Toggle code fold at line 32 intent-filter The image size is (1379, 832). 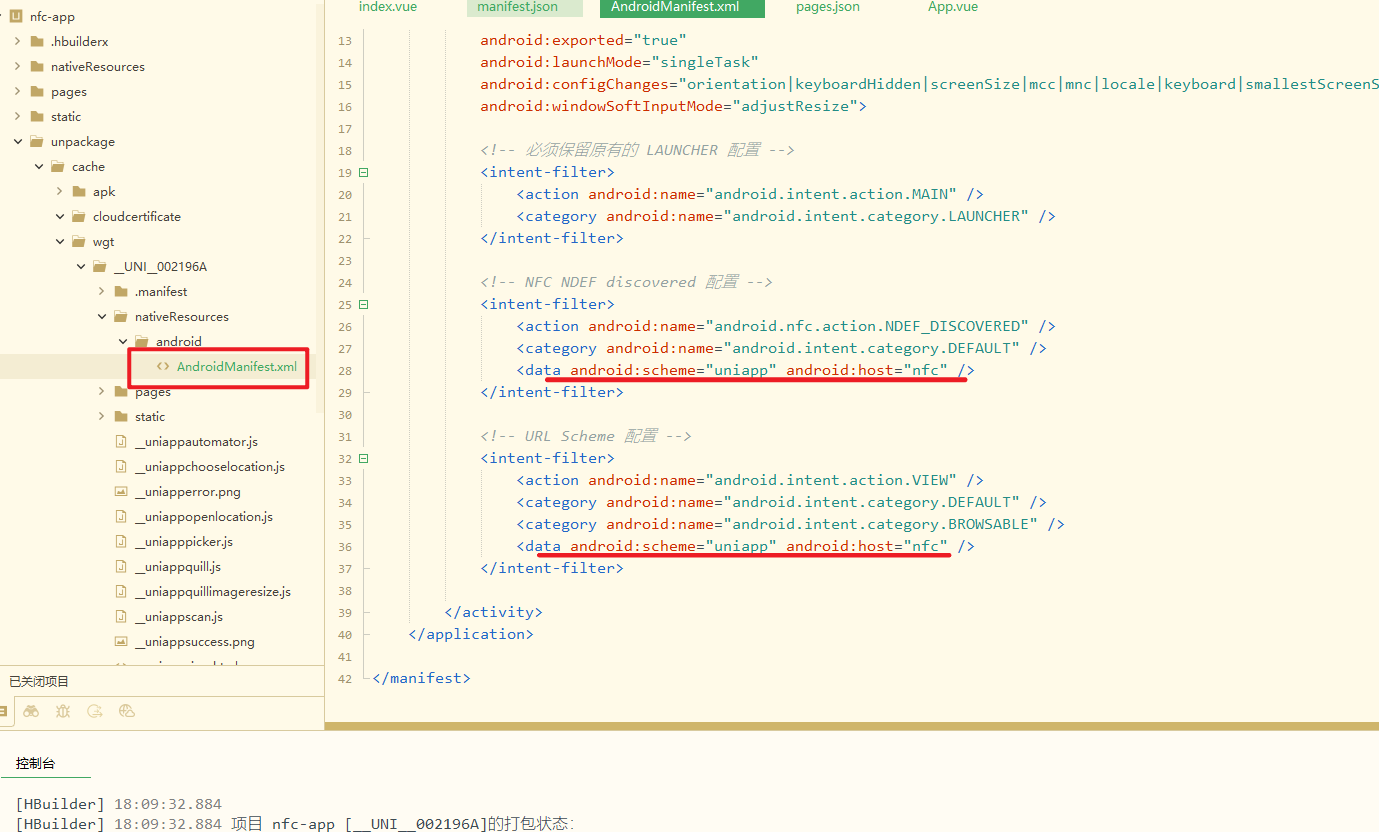pyautogui.click(x=363, y=458)
